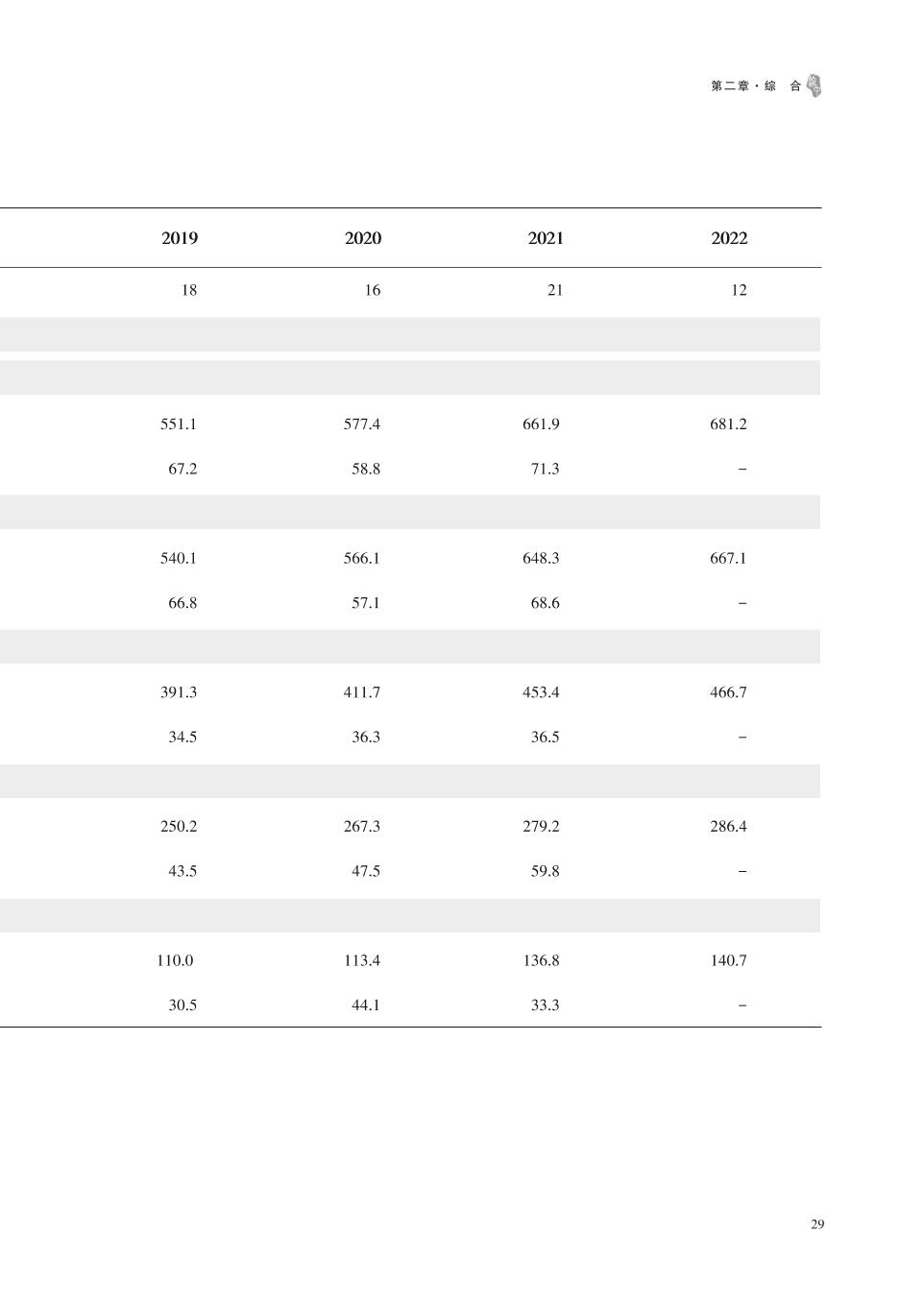Click the value 110.0 in table
This screenshot has width=924, height=1307.
175,960
